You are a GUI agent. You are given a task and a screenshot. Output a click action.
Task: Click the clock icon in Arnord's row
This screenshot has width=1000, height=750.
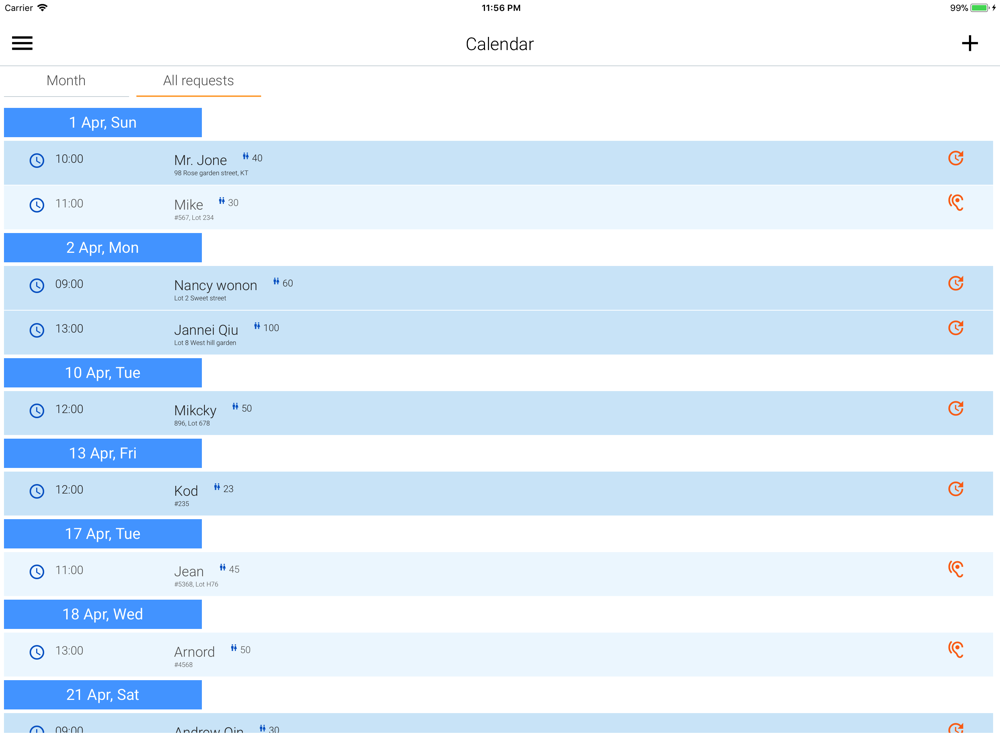pos(37,651)
